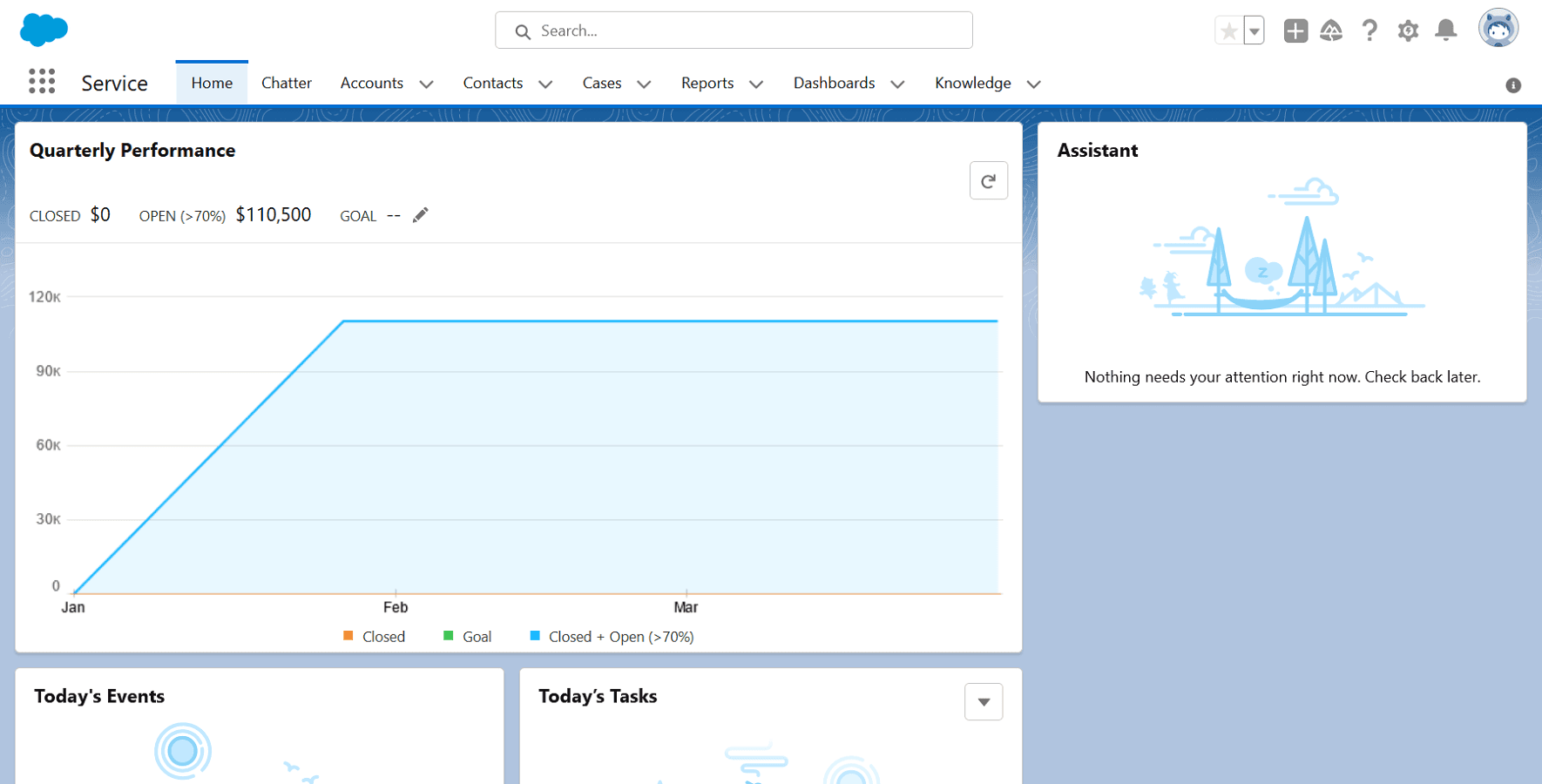Expand the Cases tab chevron

coord(644,84)
